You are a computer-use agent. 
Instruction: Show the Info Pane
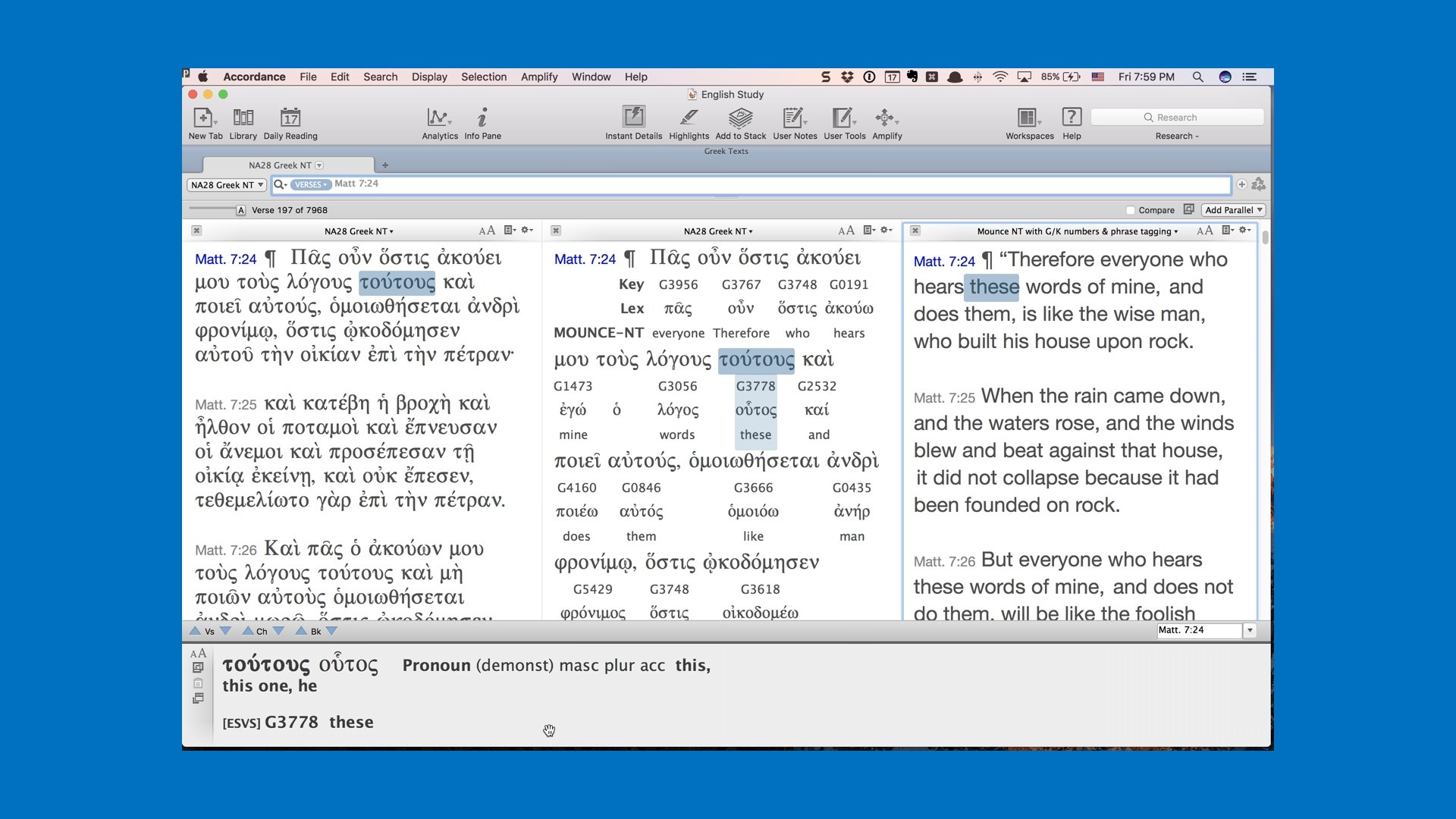[482, 118]
